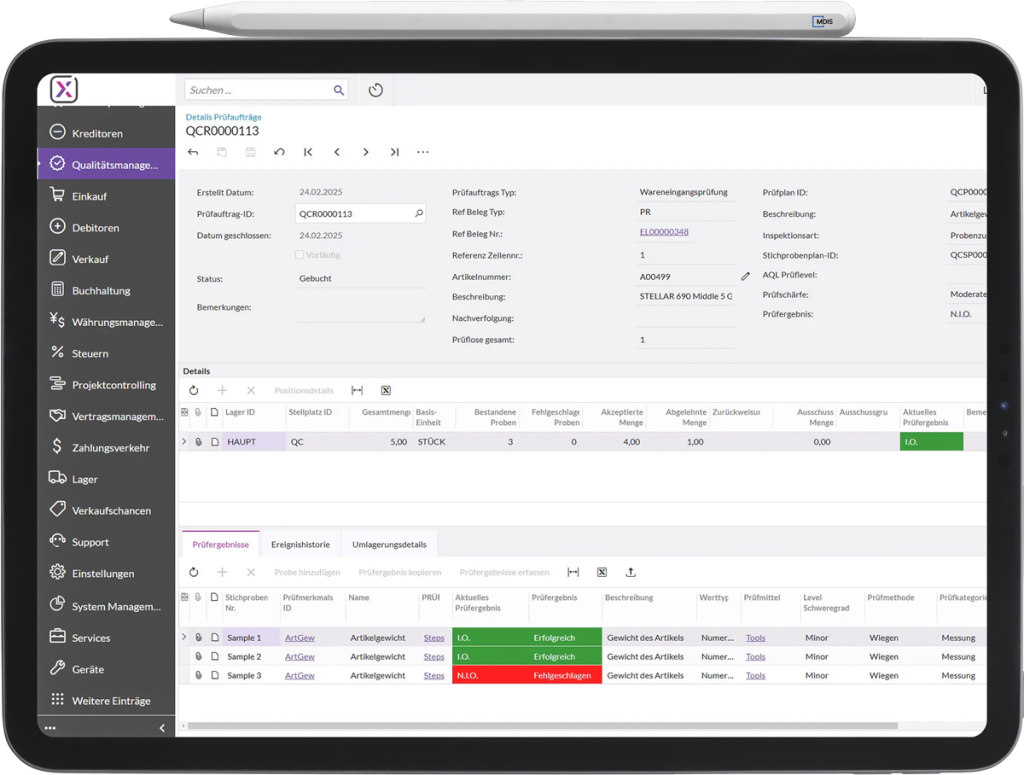Open the Steps link for Sample 2
This screenshot has width=1024, height=775.
click(434, 657)
